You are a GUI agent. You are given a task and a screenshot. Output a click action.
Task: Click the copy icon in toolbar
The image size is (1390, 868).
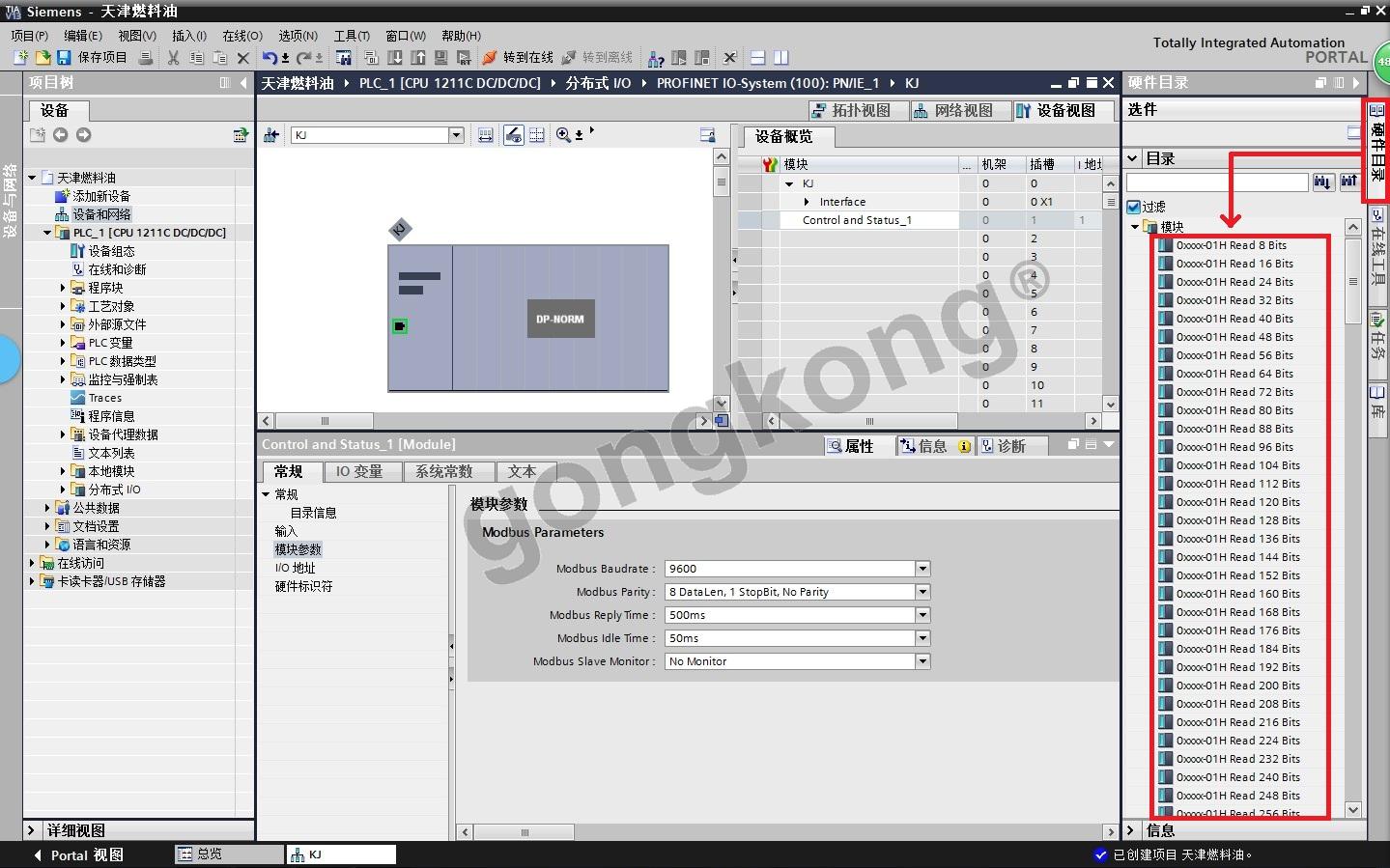point(197,58)
